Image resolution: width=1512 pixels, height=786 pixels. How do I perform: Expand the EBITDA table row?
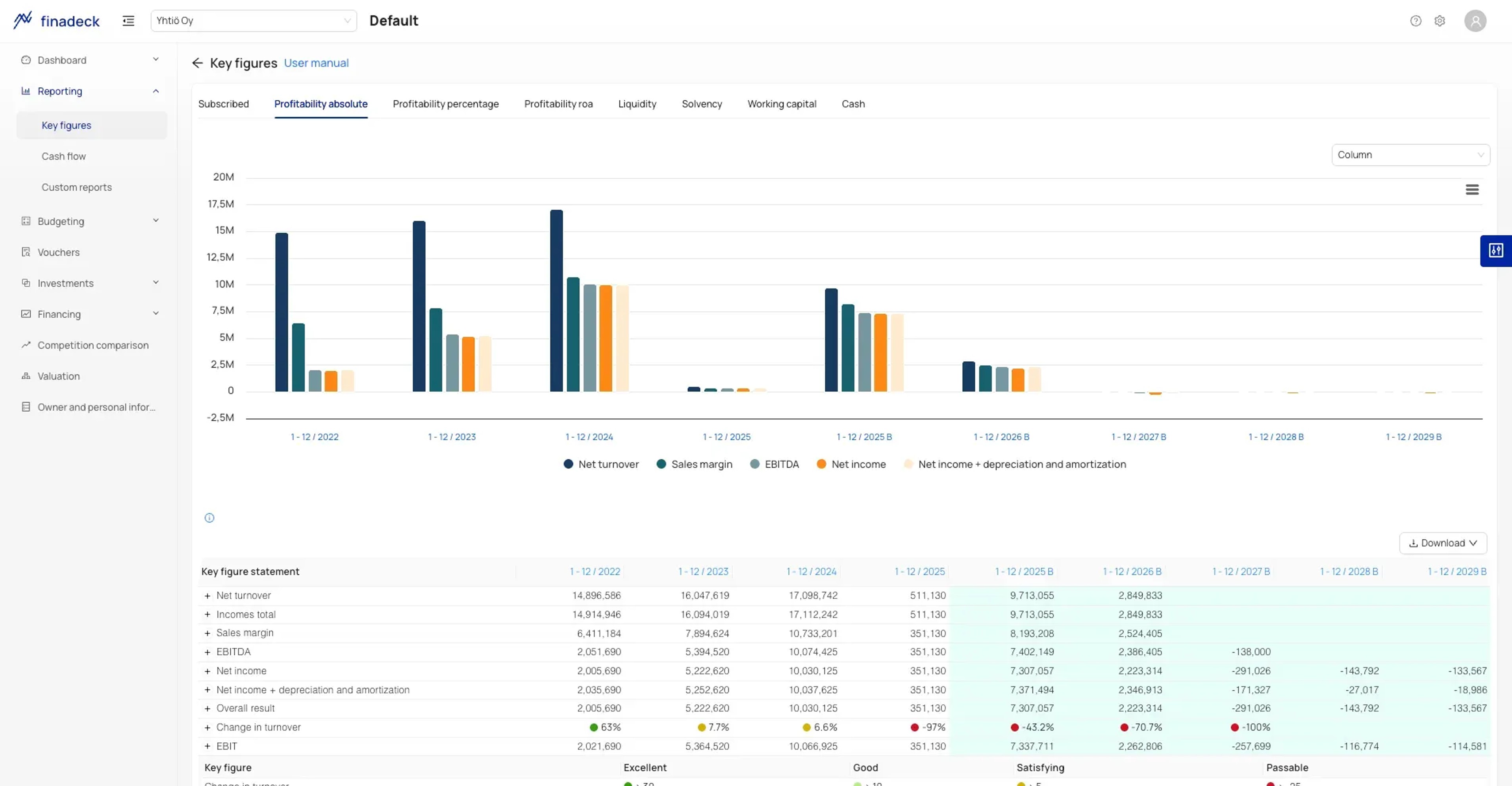click(207, 652)
